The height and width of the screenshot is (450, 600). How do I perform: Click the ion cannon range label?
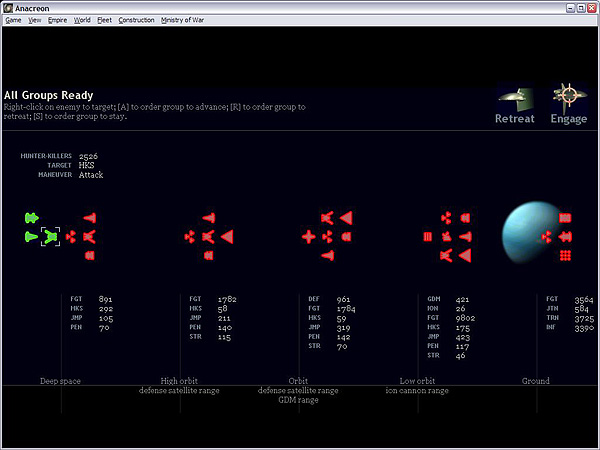pyautogui.click(x=417, y=391)
